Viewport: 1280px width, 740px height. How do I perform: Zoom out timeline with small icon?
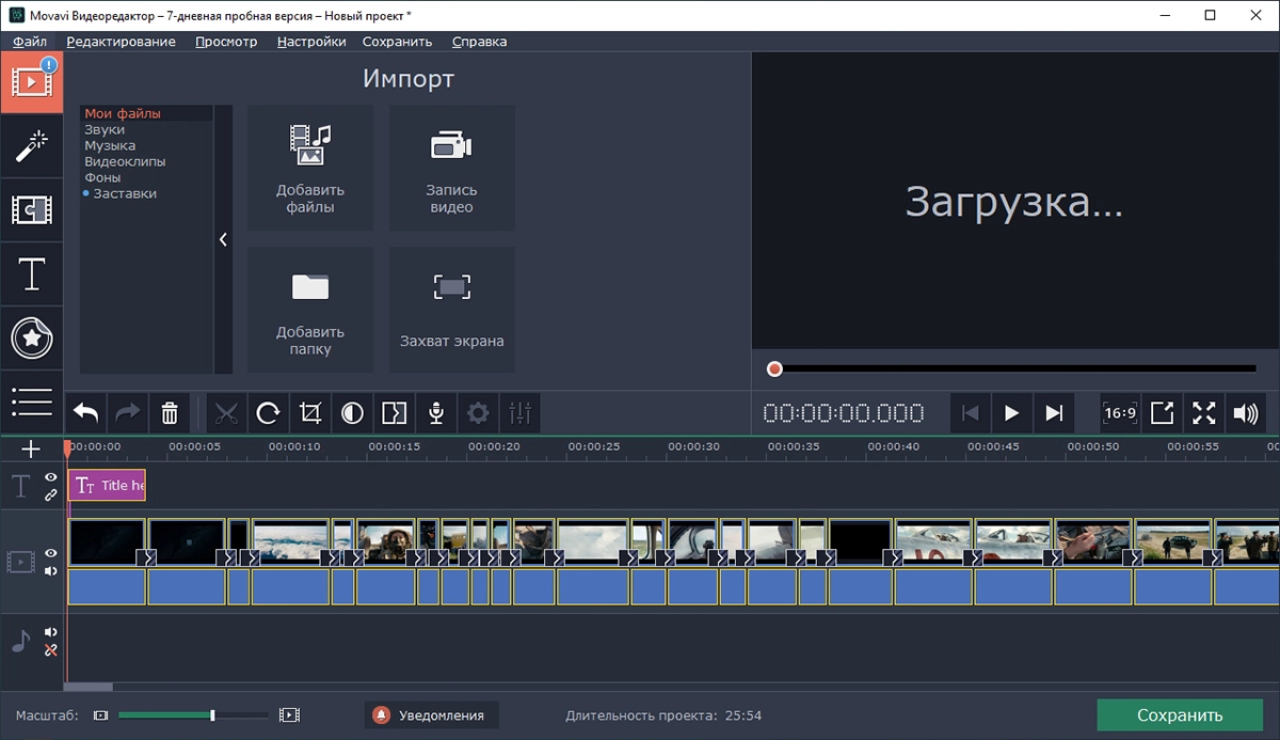point(100,715)
